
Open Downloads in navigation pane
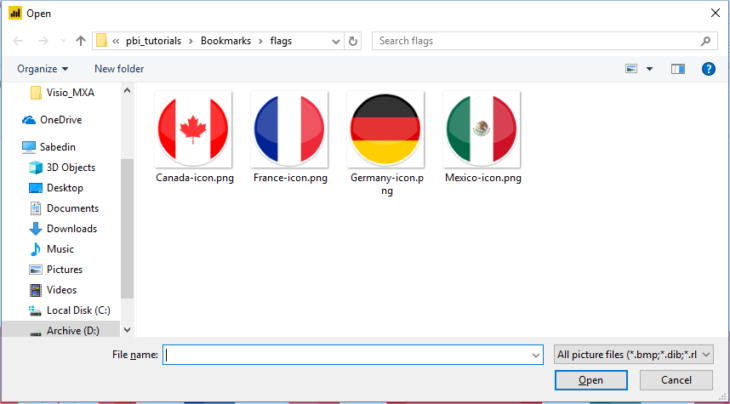pyautogui.click(x=63, y=229)
